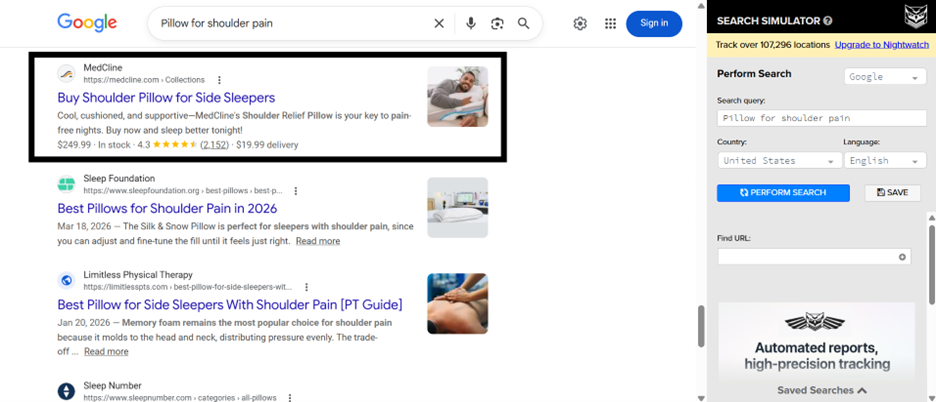This screenshot has height=402, width=936.
Task: Clear the Find URL field icon
Action: coord(902,257)
